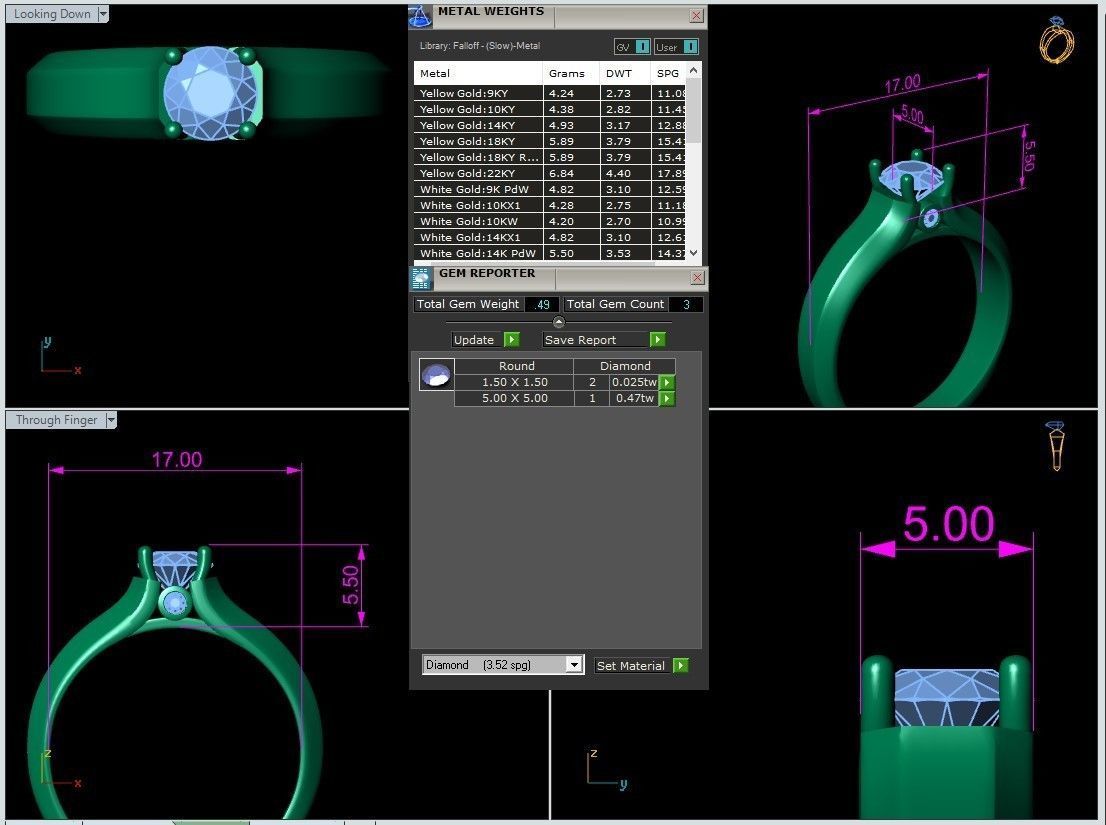Close the Metal Weights panel

click(x=696, y=16)
